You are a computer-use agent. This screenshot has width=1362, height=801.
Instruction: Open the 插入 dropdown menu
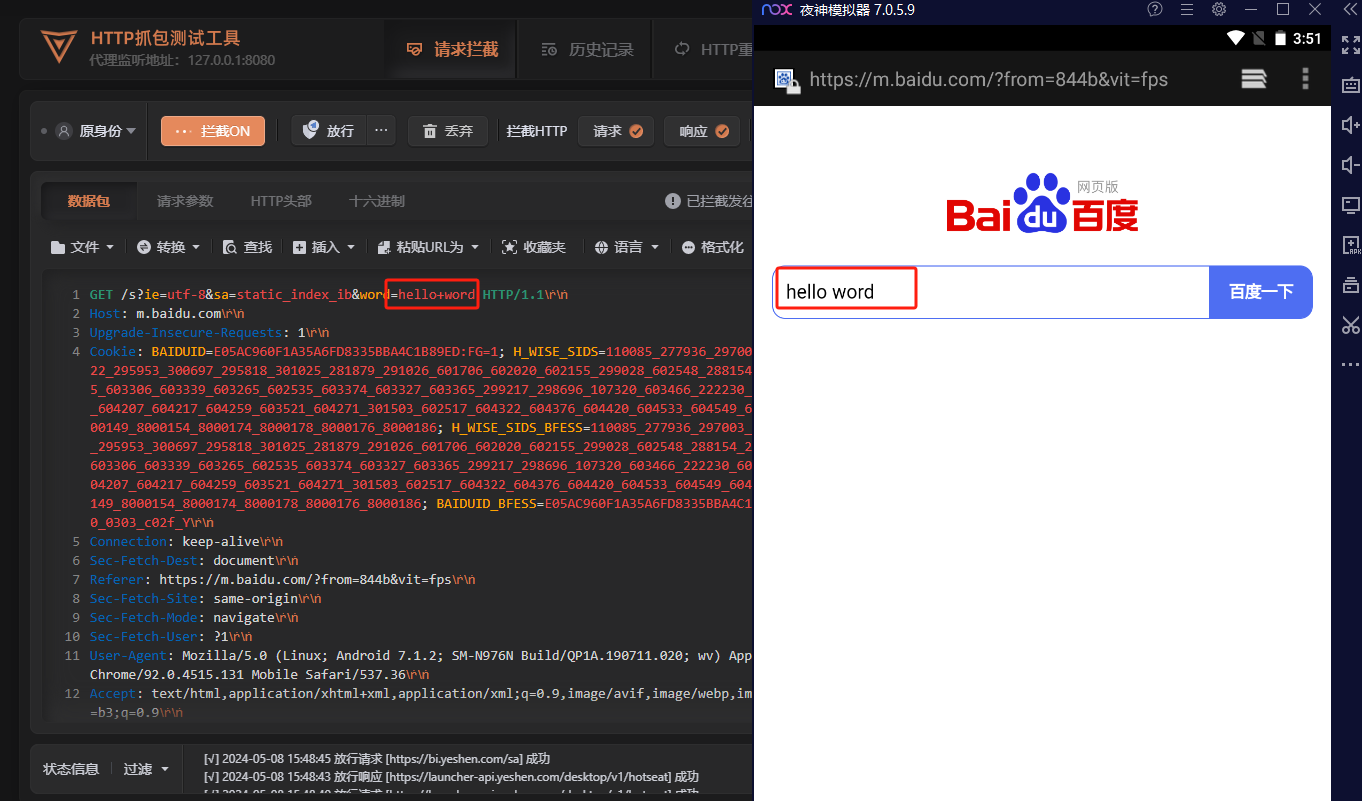(325, 247)
